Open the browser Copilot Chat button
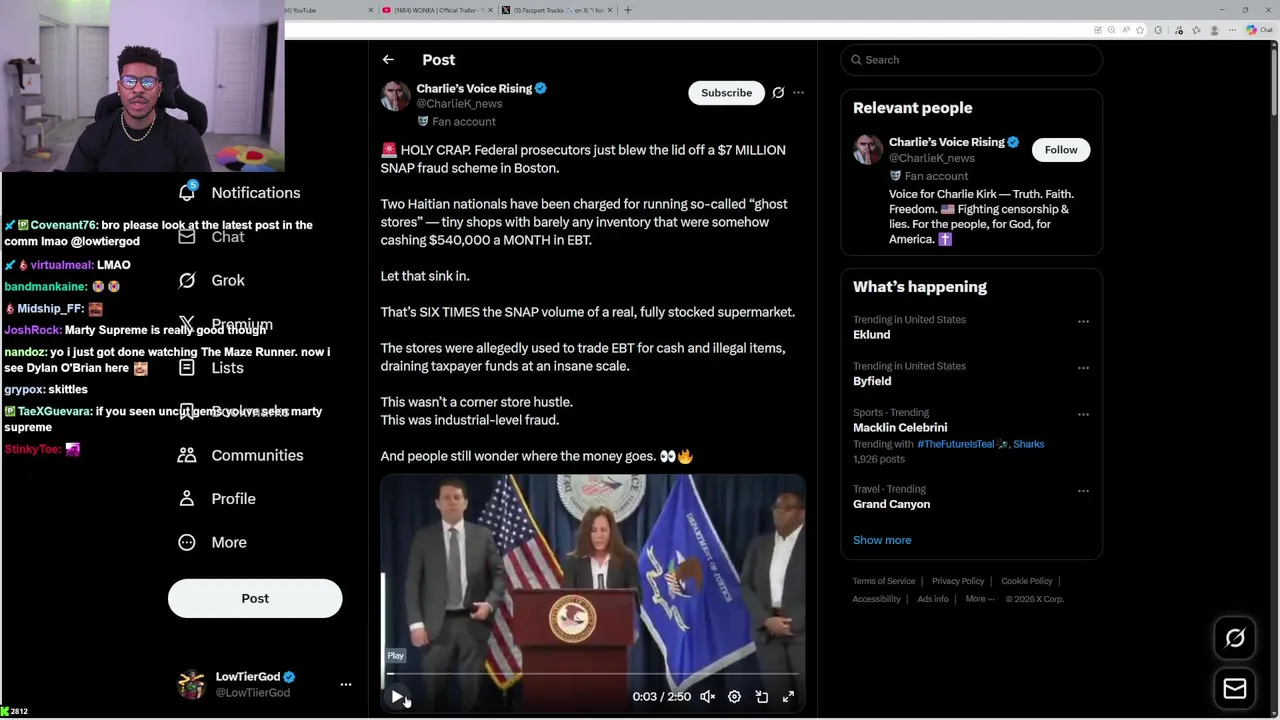The height and width of the screenshot is (720, 1280). click(x=1259, y=30)
